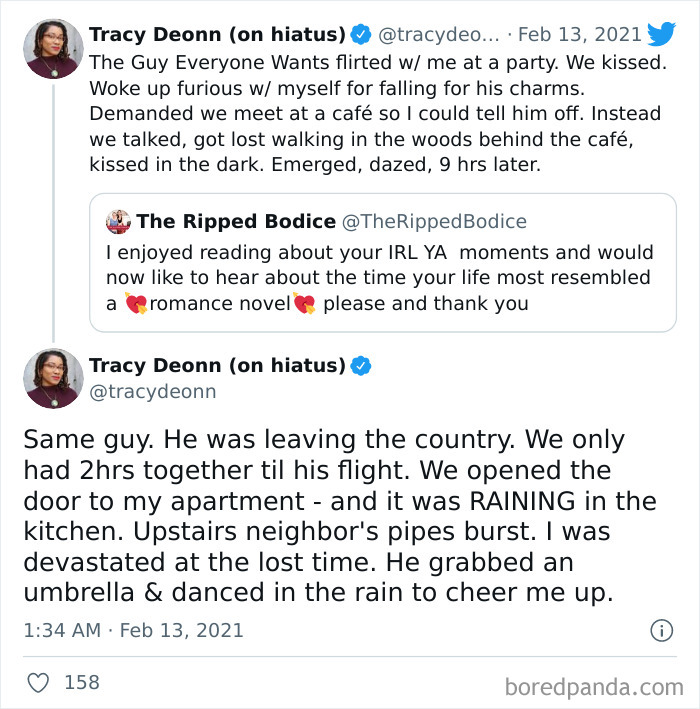The width and height of the screenshot is (700, 709).
Task: Click The Ripped Bodice small avatar
Action: pyautogui.click(x=119, y=221)
